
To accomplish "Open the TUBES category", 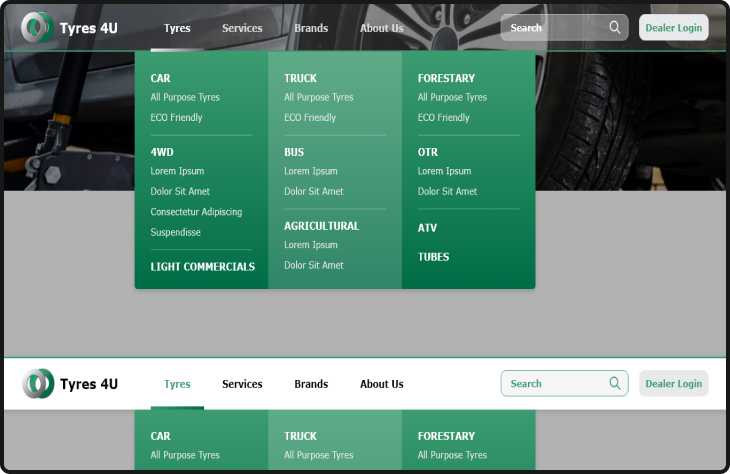I will click(433, 257).
